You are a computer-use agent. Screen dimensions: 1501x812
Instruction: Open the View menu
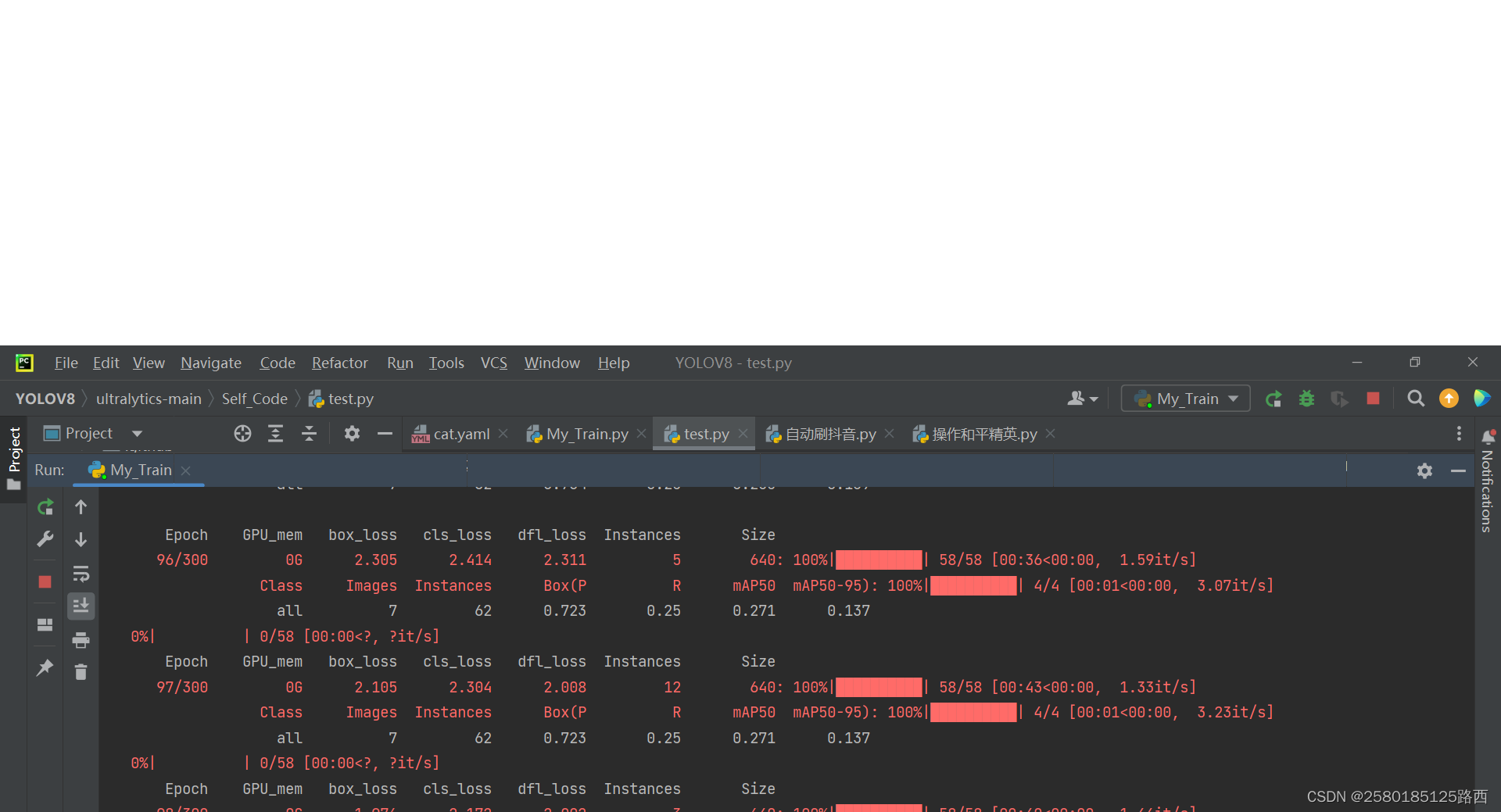pyautogui.click(x=149, y=363)
